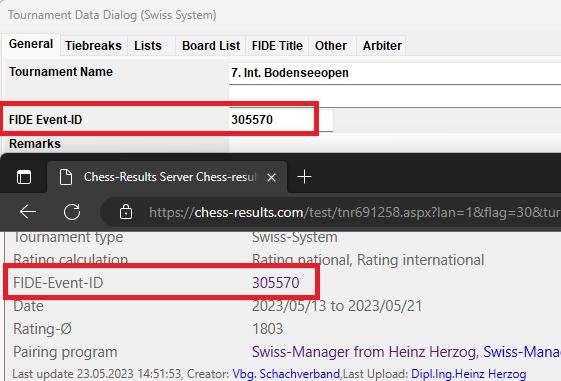The width and height of the screenshot is (561, 381).
Task: Click the browser tab actions icon
Action: coord(24,177)
